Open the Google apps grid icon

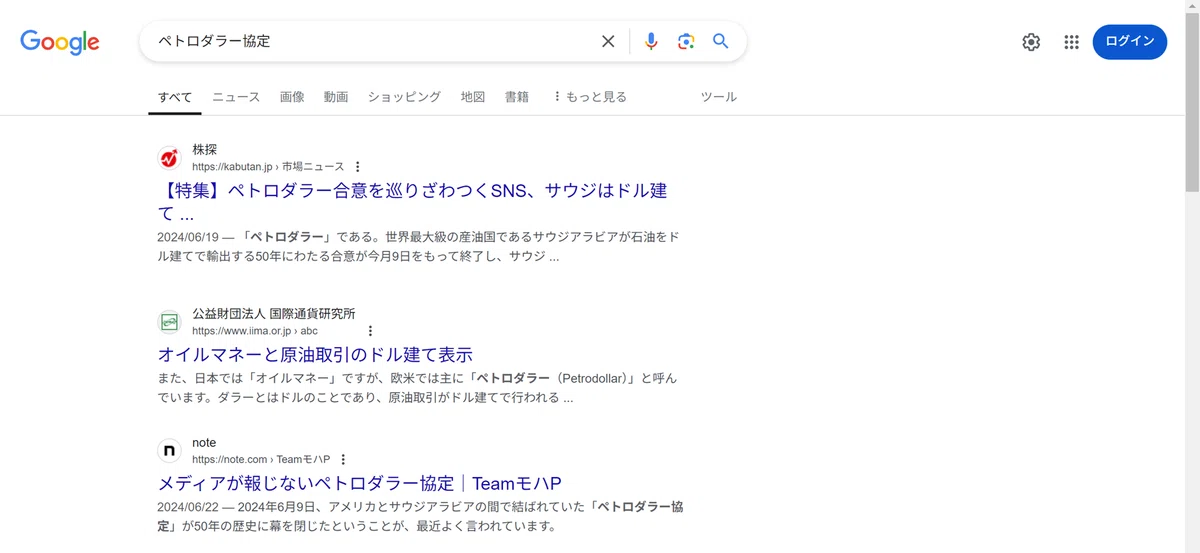[x=1072, y=42]
